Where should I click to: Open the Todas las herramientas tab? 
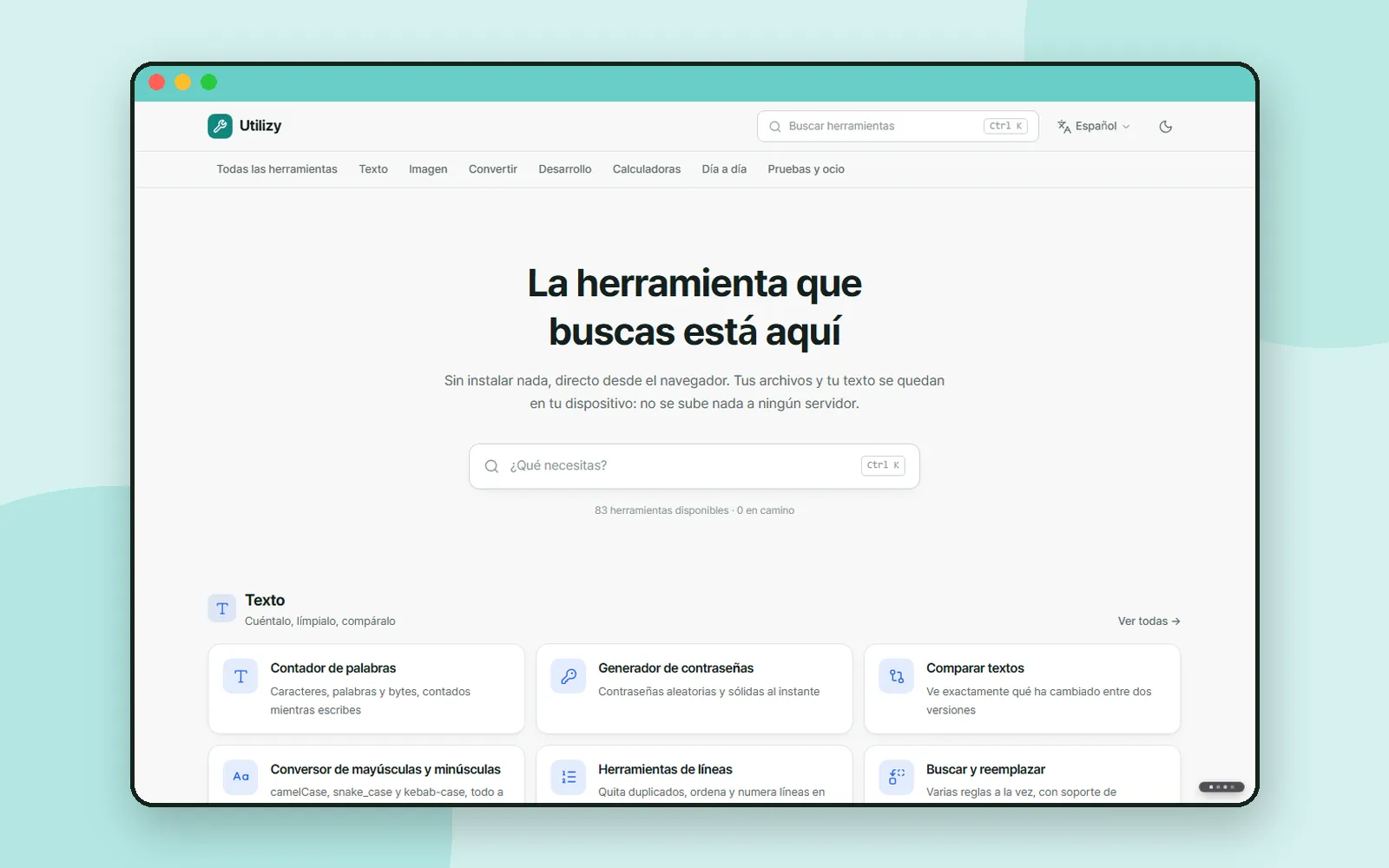pos(277,169)
